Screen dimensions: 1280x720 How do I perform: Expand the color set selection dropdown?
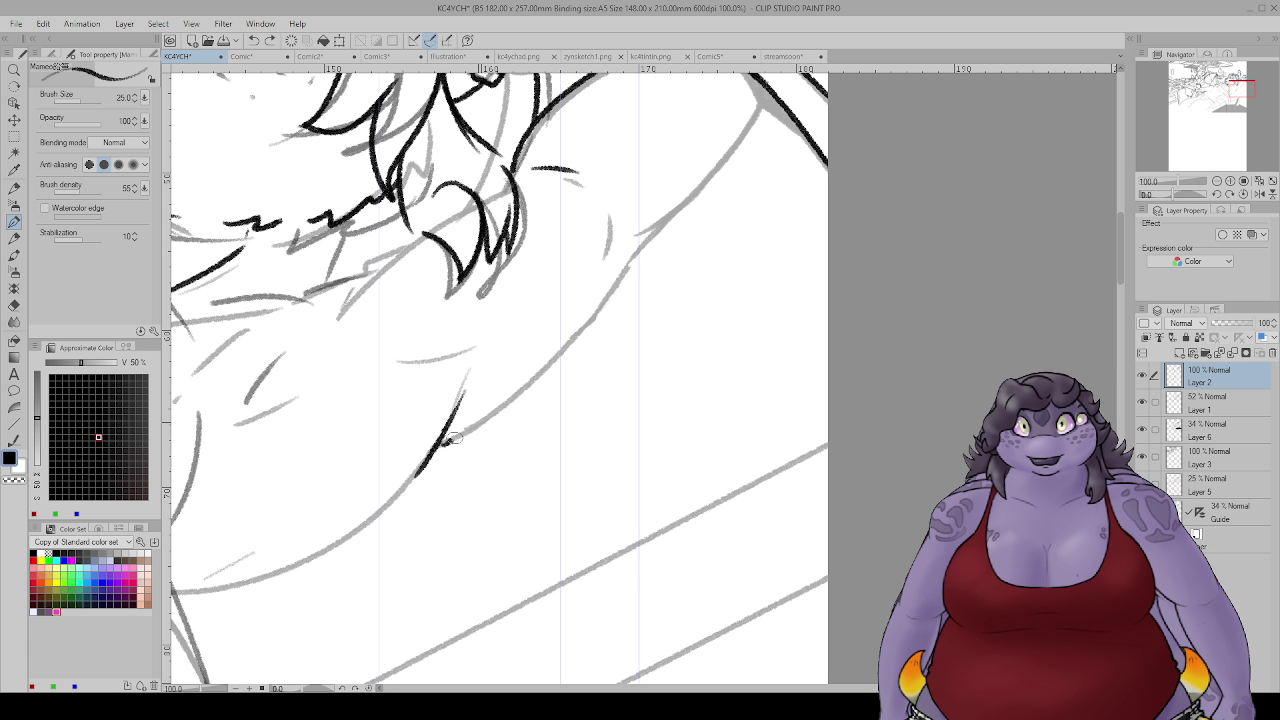127,542
